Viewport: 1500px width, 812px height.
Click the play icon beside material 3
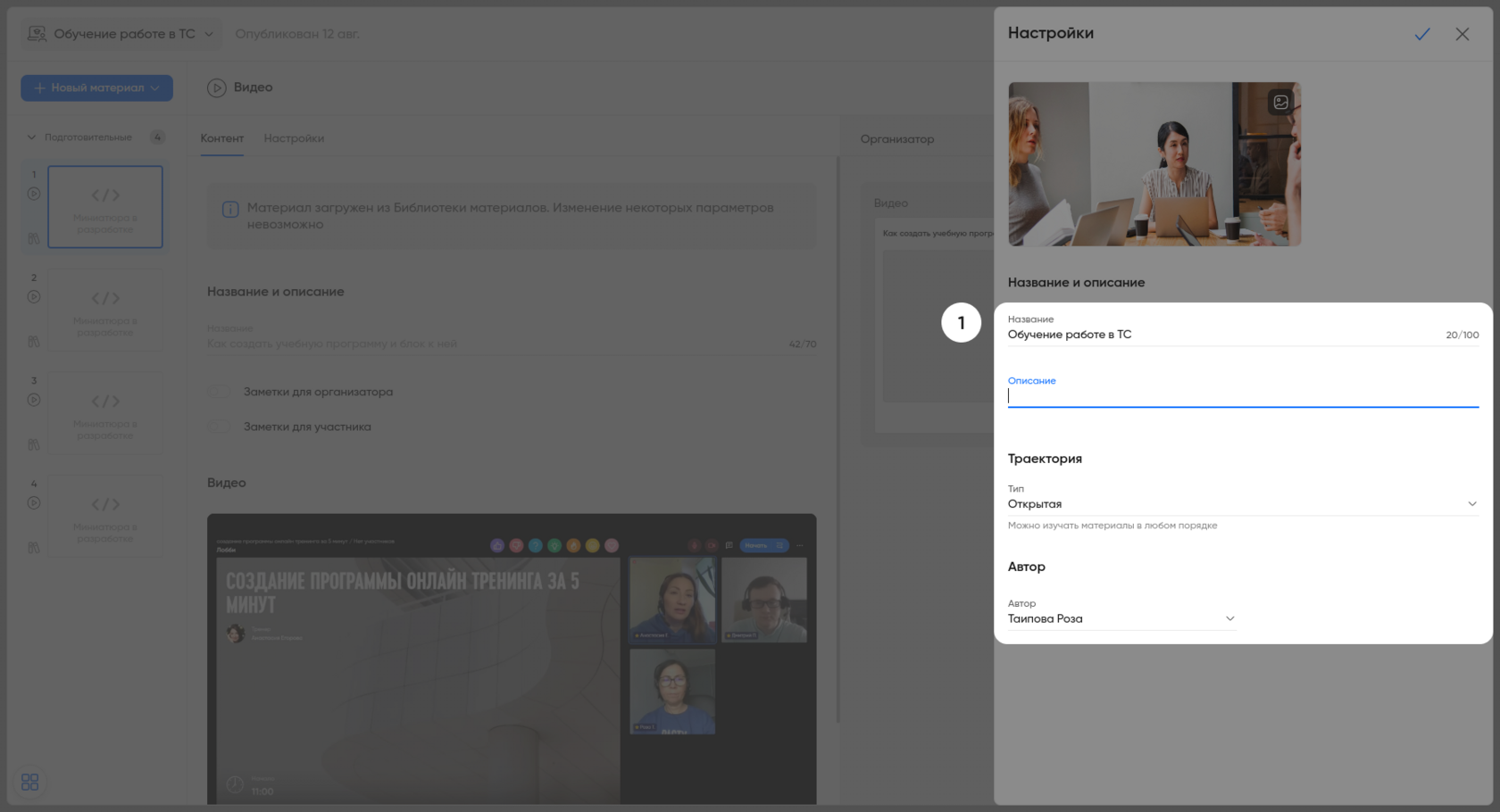[34, 400]
